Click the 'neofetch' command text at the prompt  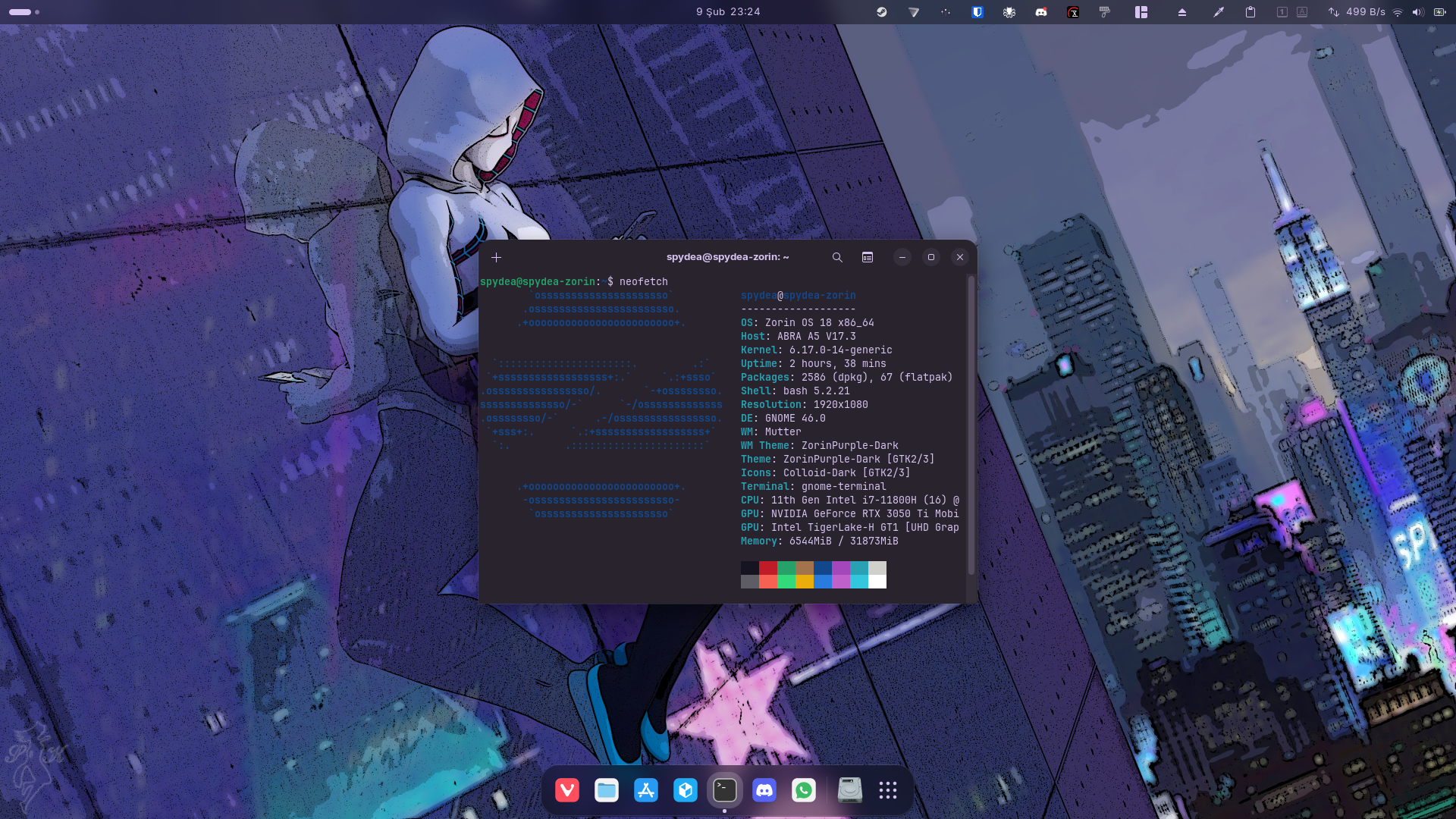click(x=644, y=282)
